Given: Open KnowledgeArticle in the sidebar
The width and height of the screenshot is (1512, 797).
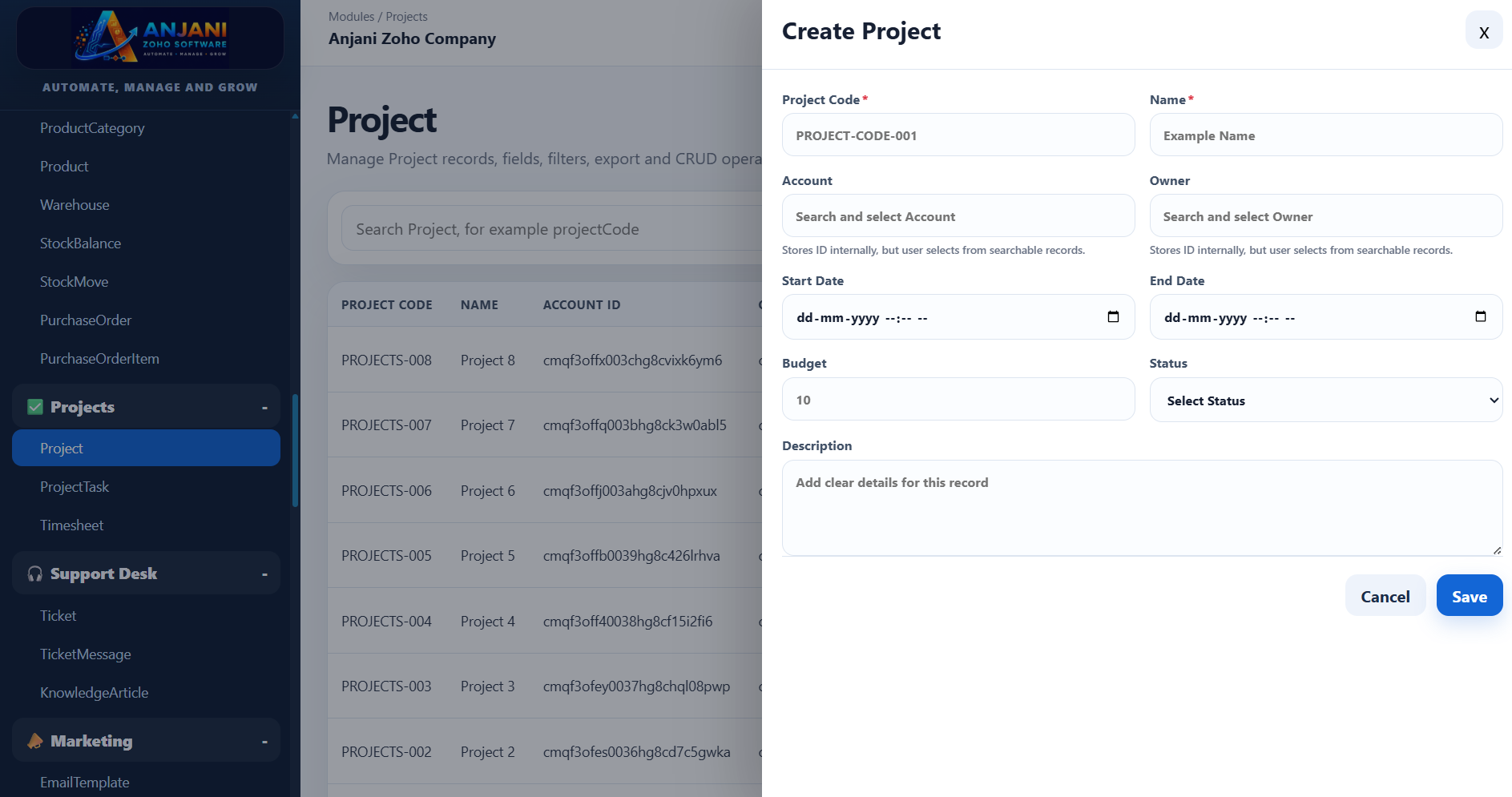Looking at the screenshot, I should pyautogui.click(x=94, y=693).
